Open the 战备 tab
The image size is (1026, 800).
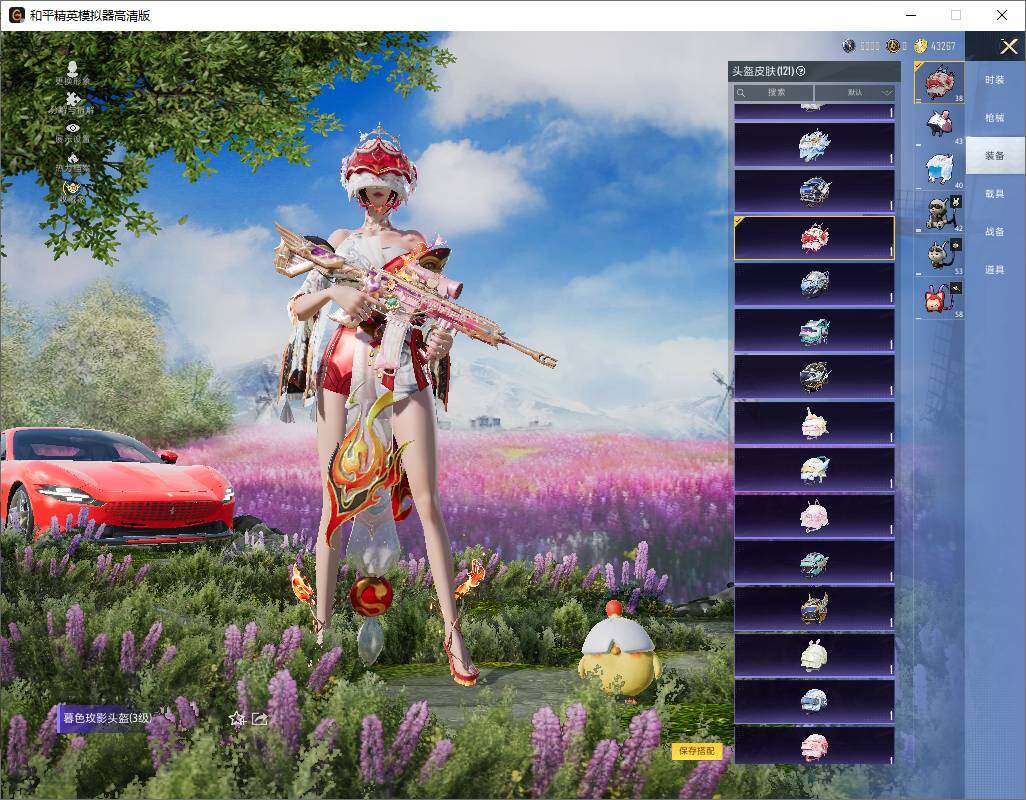tap(995, 232)
